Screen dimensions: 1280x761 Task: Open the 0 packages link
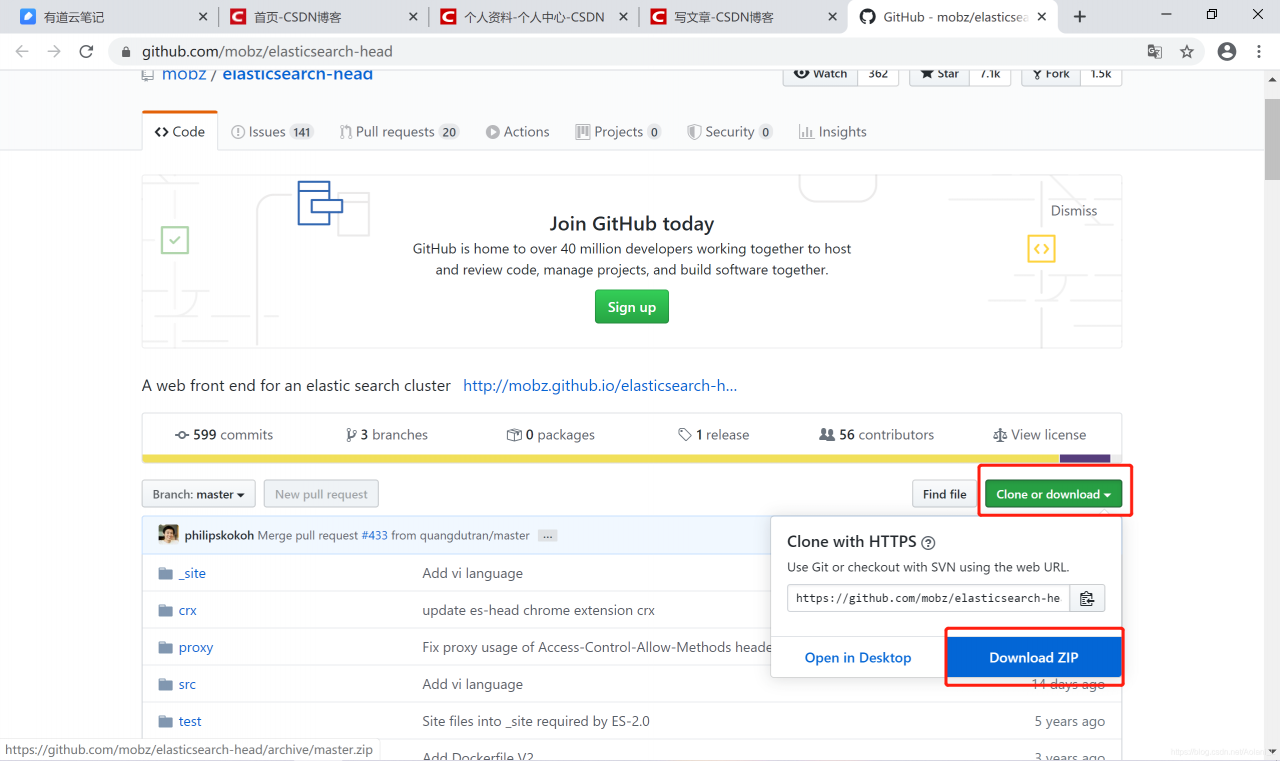click(x=551, y=435)
